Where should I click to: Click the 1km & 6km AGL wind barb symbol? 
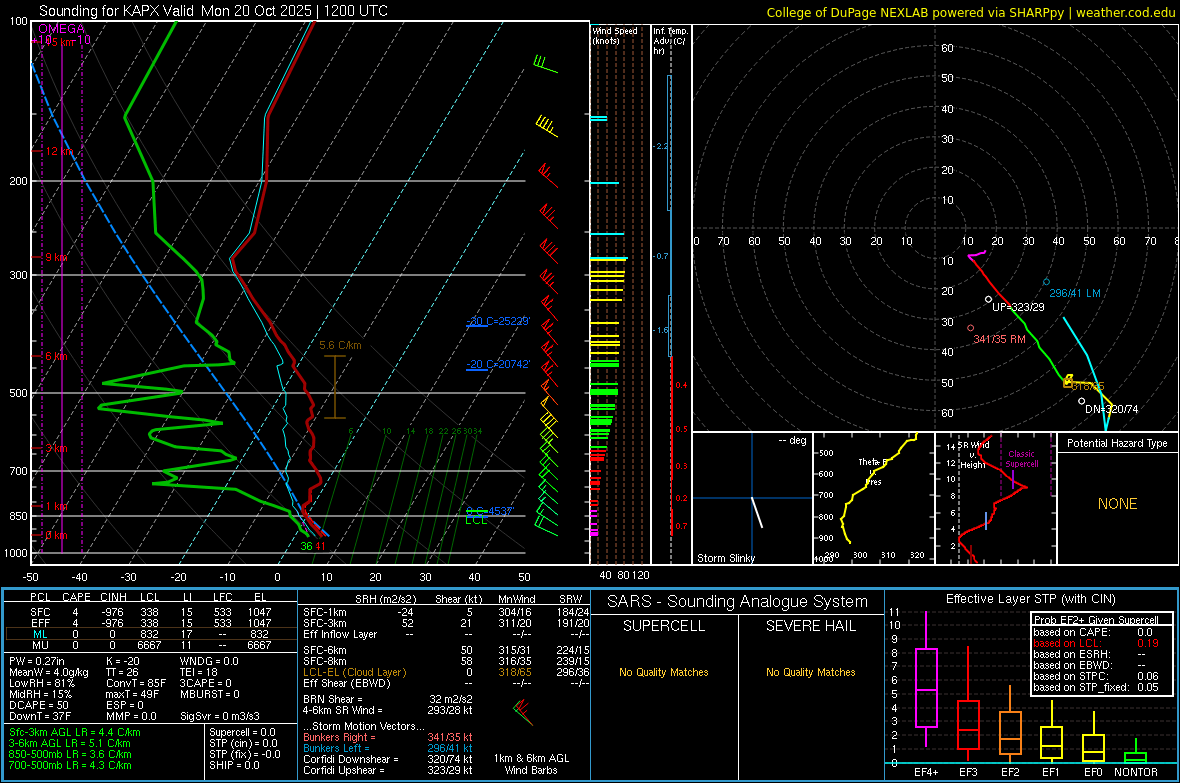point(523,711)
